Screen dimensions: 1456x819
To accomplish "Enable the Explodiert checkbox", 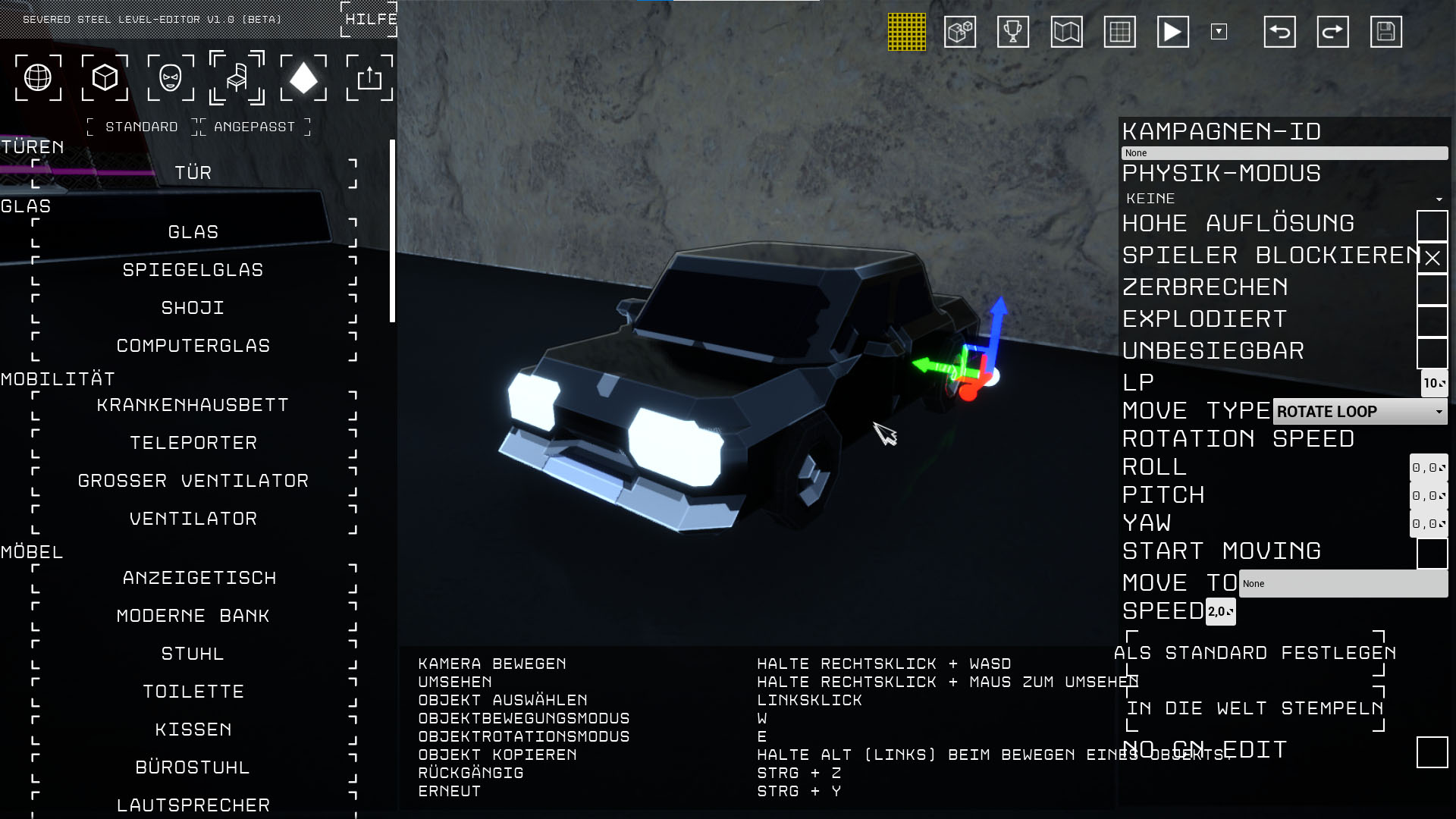I will click(1432, 321).
